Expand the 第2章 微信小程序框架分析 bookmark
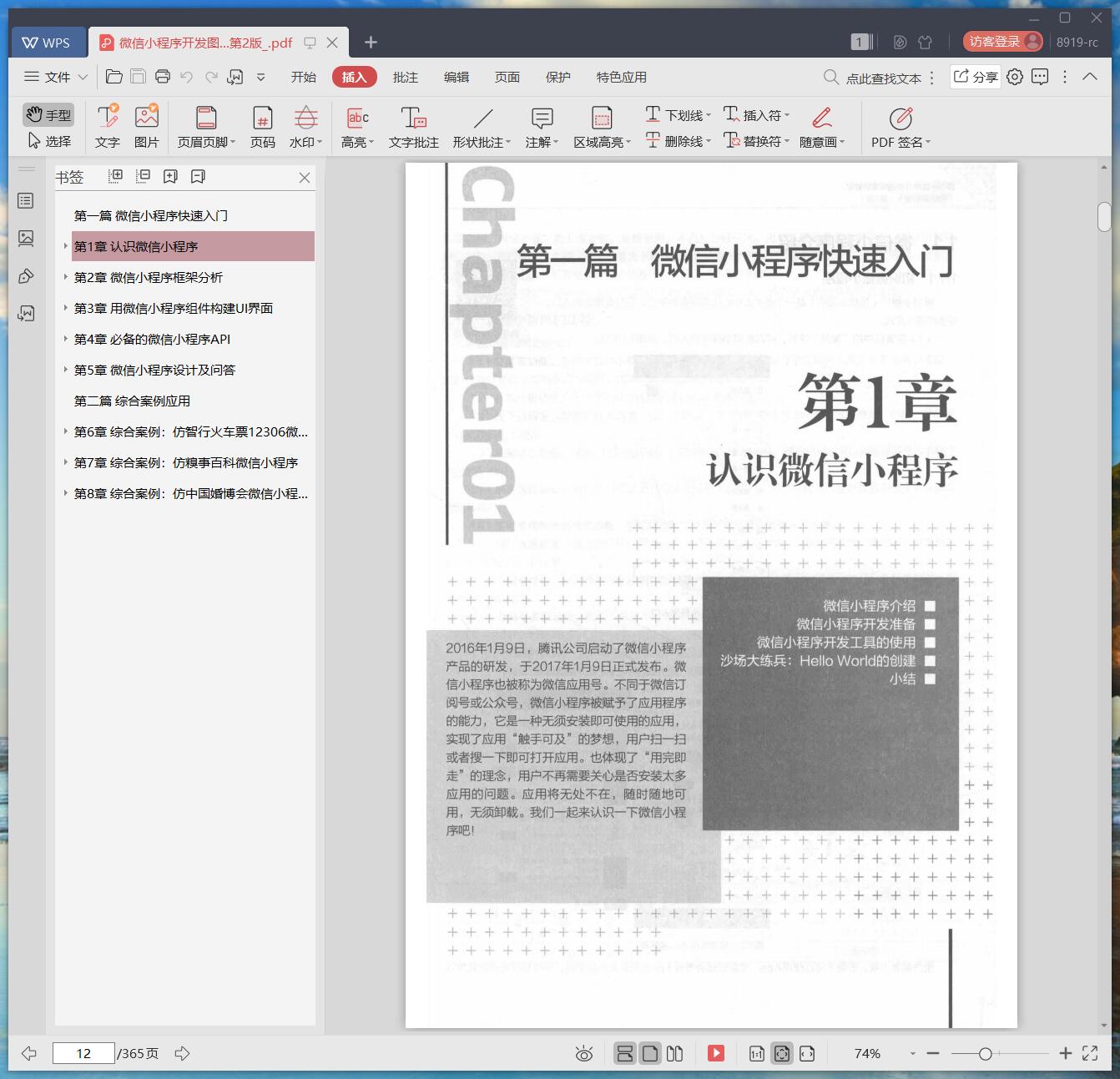 click(65, 277)
